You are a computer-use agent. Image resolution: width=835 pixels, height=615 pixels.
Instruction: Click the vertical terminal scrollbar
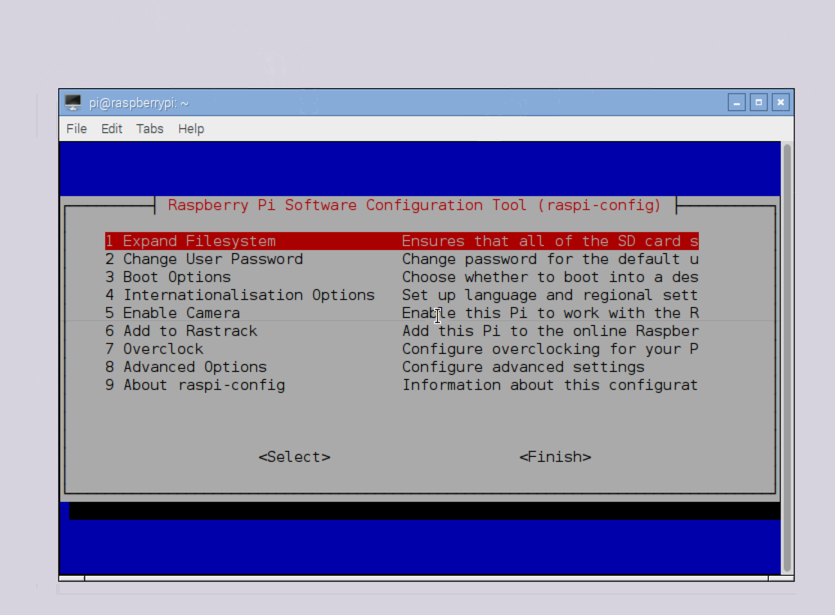click(787, 357)
